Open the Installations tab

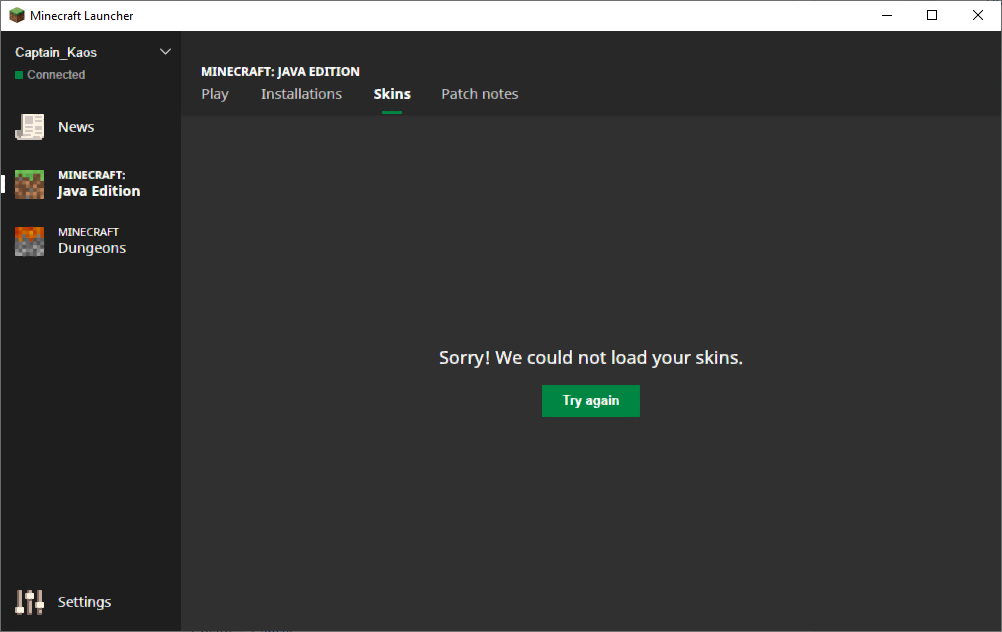301,94
